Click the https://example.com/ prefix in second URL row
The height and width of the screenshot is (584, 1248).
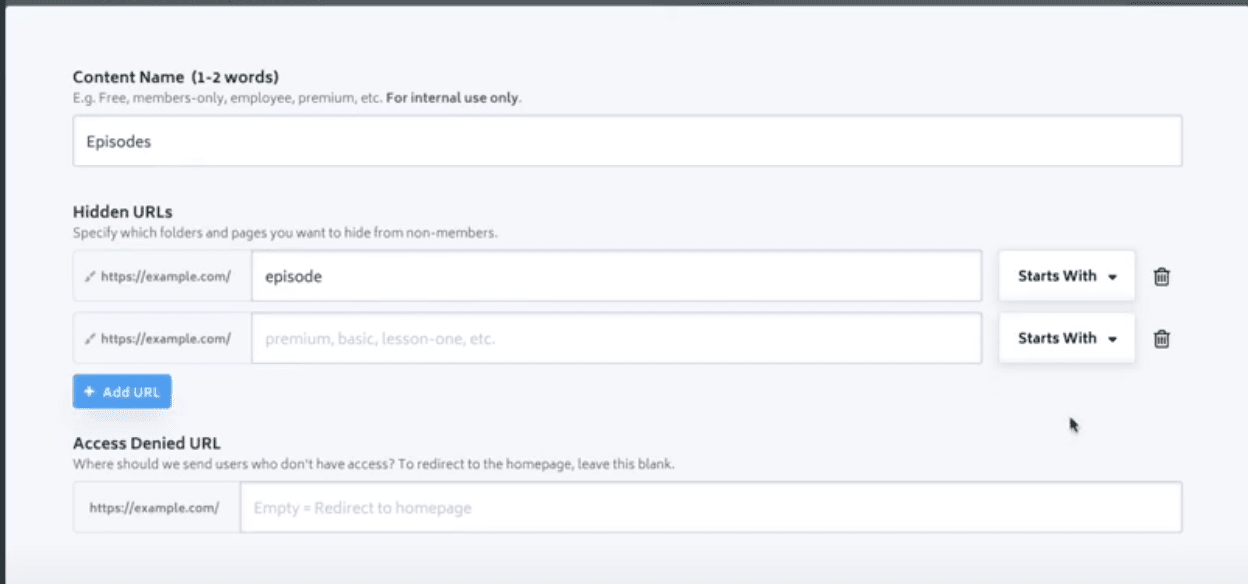click(x=166, y=339)
